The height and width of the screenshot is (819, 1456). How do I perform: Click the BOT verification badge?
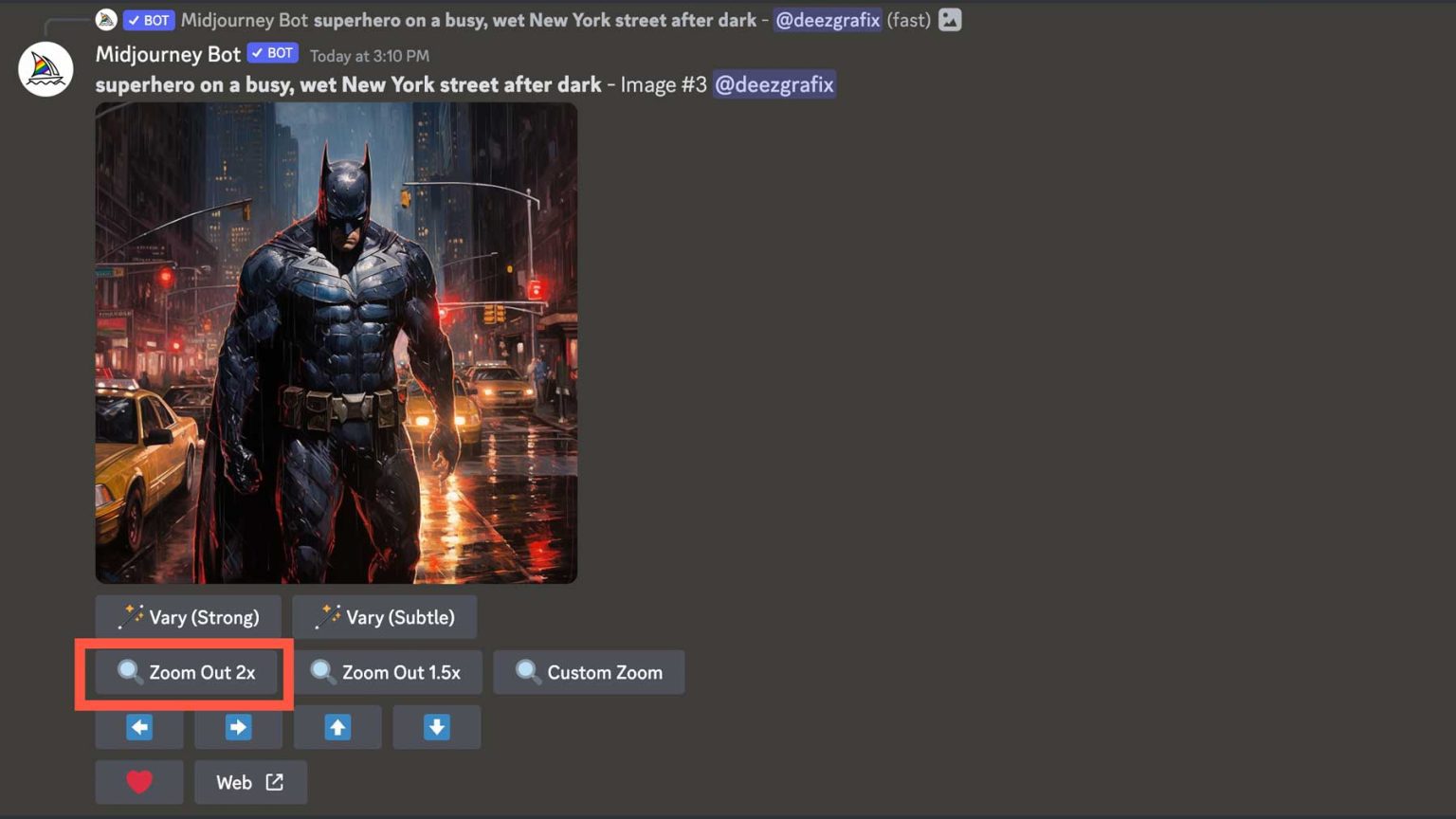pyautogui.click(x=272, y=53)
